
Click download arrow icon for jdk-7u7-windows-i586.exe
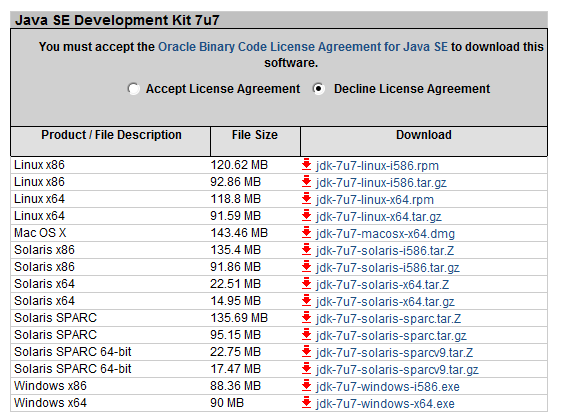point(306,386)
